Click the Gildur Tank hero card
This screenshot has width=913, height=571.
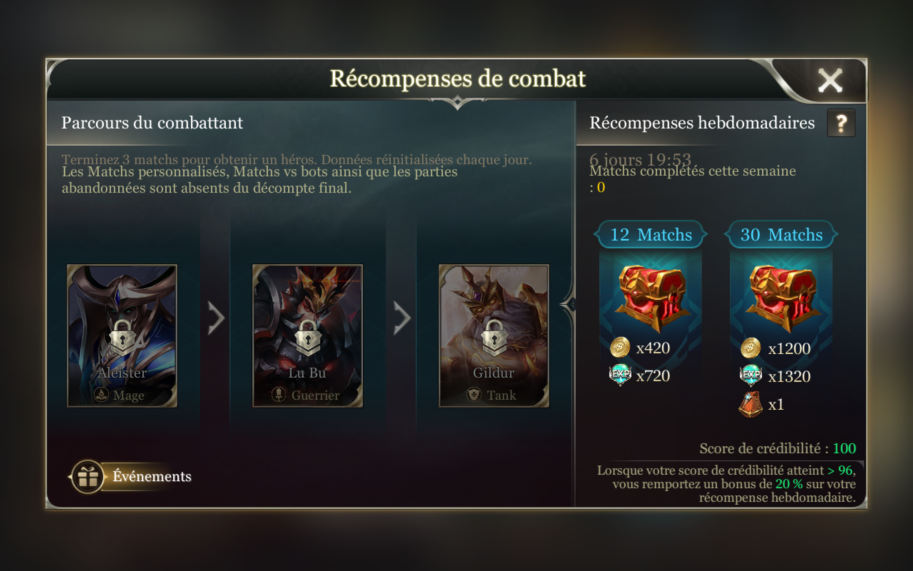pyautogui.click(x=494, y=336)
